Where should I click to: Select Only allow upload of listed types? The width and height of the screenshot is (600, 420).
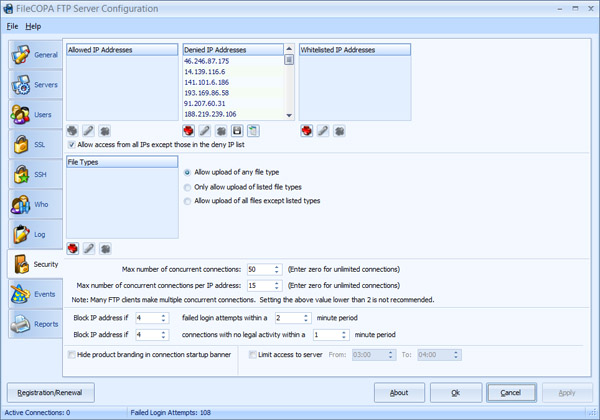pos(187,187)
